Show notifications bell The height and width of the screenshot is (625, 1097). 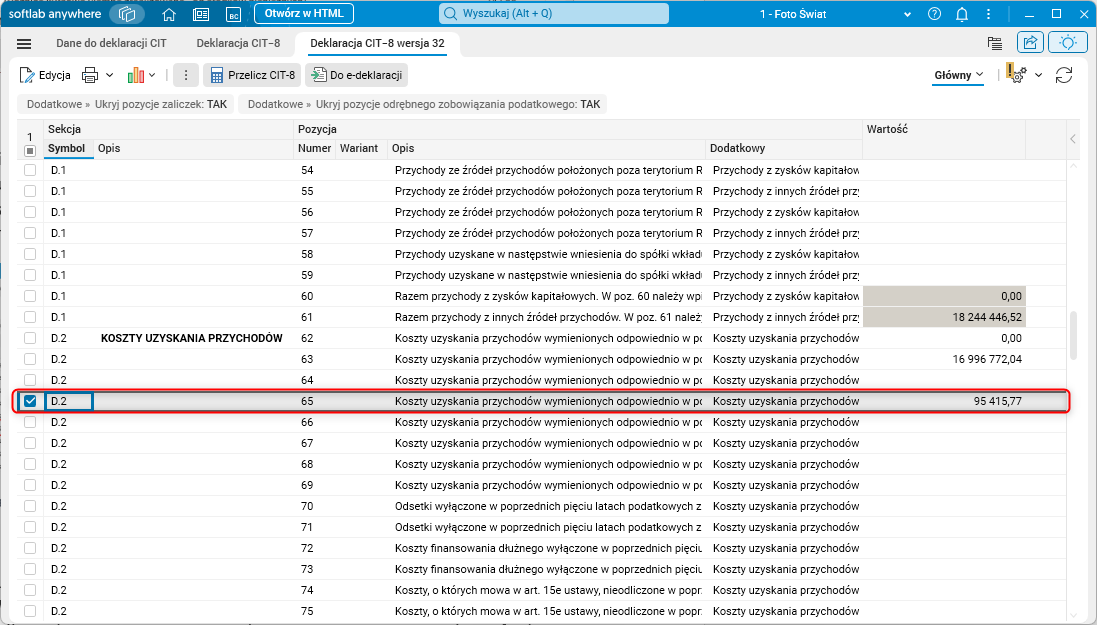tap(962, 14)
